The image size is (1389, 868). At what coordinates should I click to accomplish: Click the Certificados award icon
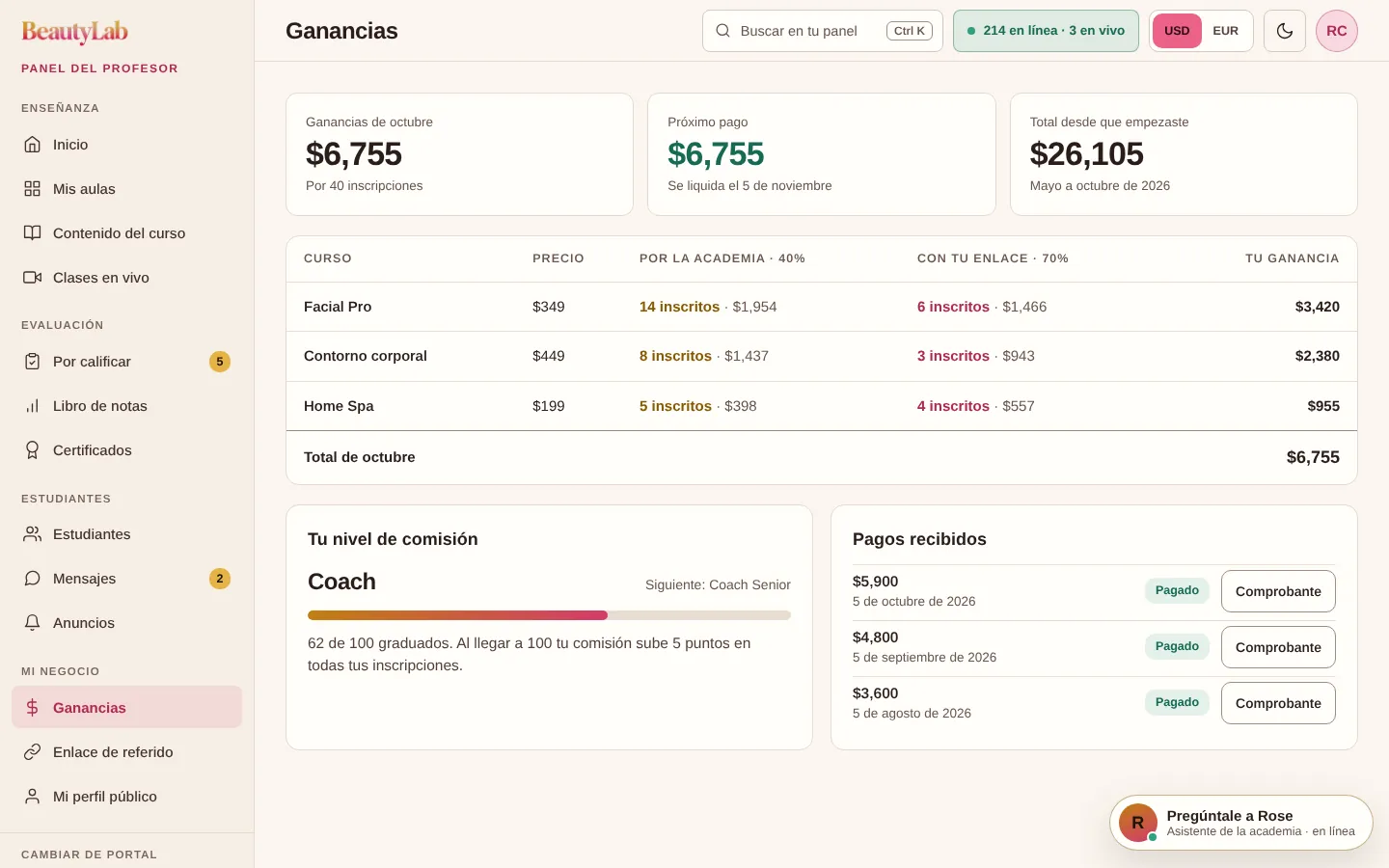tap(33, 450)
